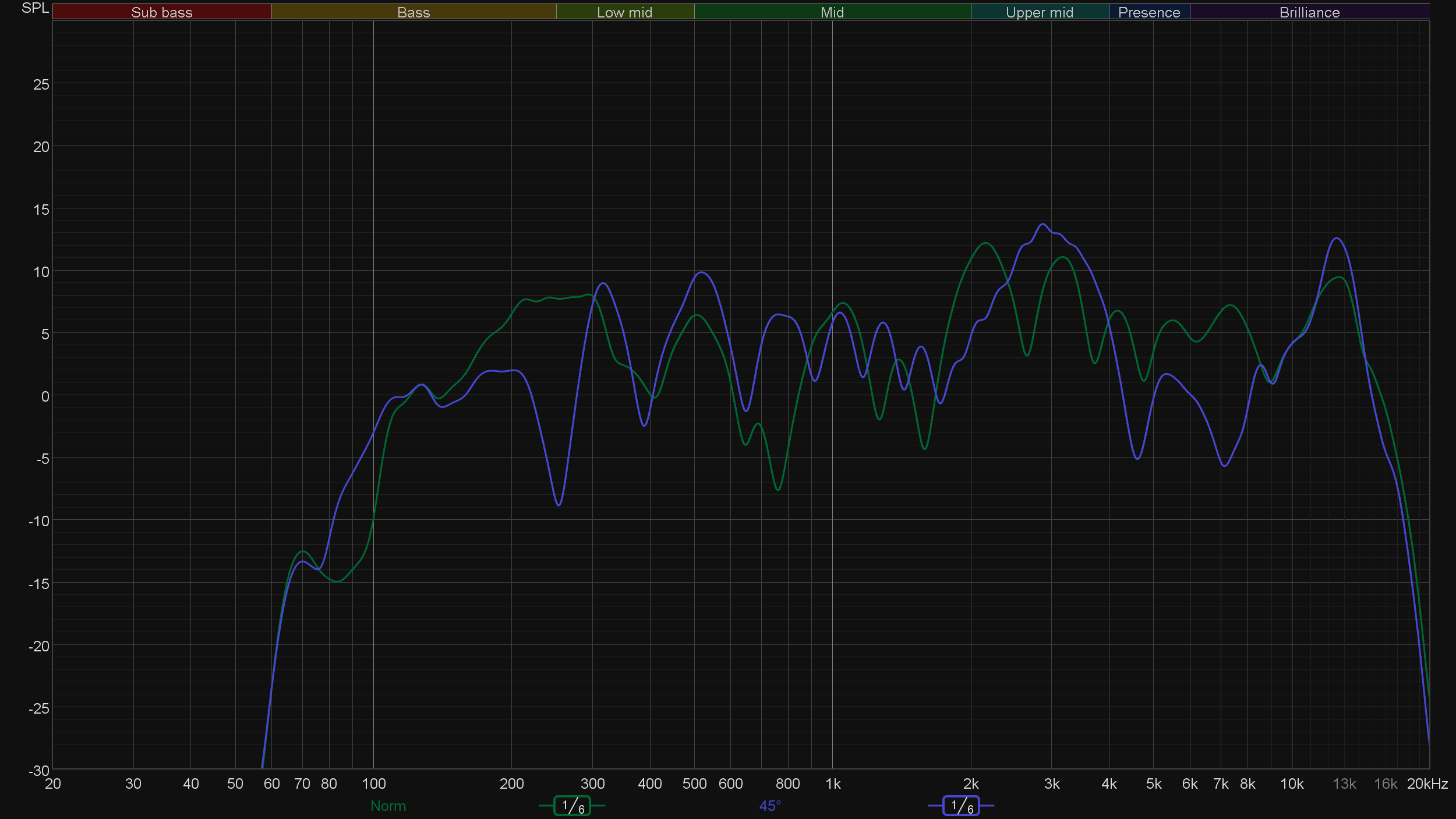Click the Sub bass band header
The height and width of the screenshot is (819, 1456).
coord(161,12)
